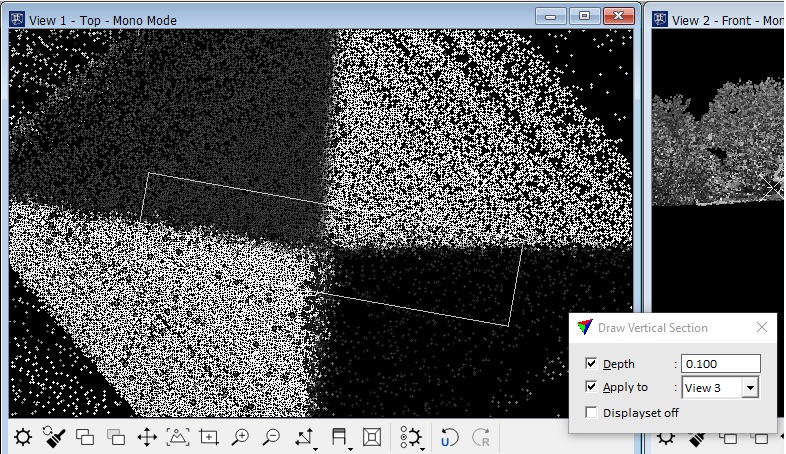Click the View 2 redraw brush icon
This screenshot has width=786, height=454.
(x=697, y=438)
